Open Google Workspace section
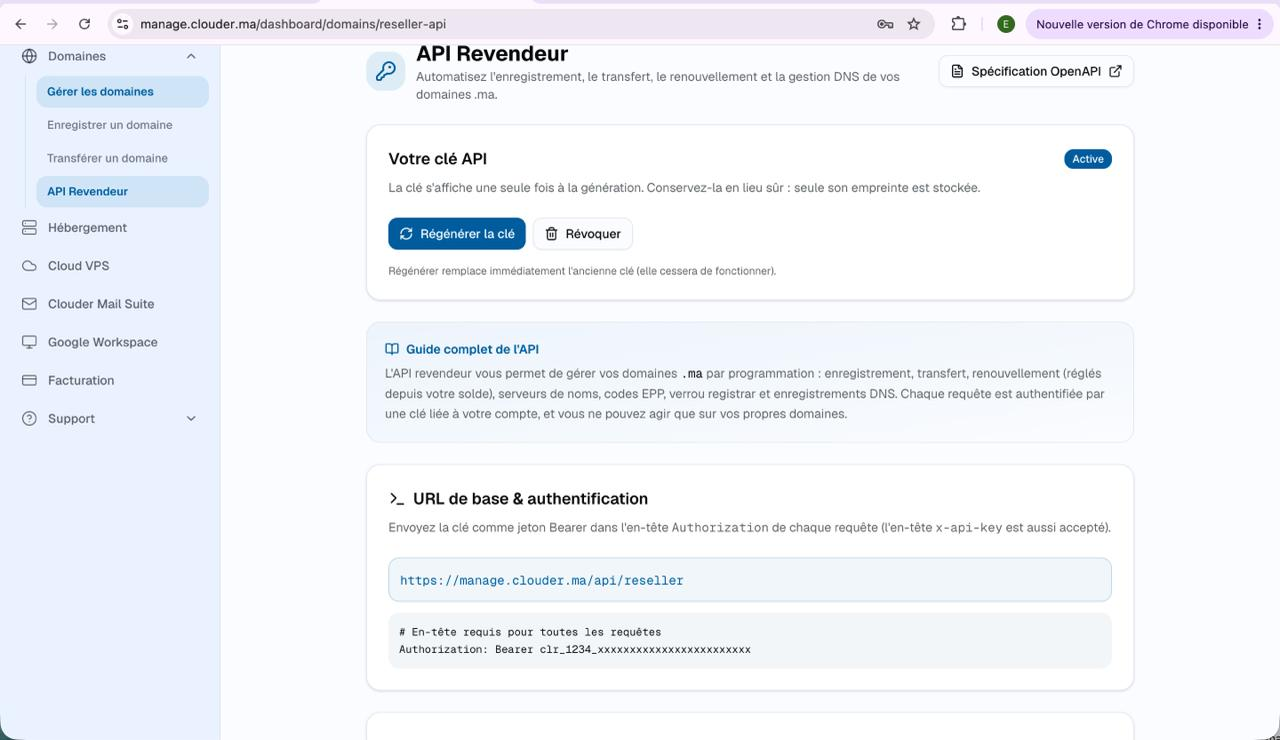This screenshot has width=1280, height=740. tap(110, 342)
